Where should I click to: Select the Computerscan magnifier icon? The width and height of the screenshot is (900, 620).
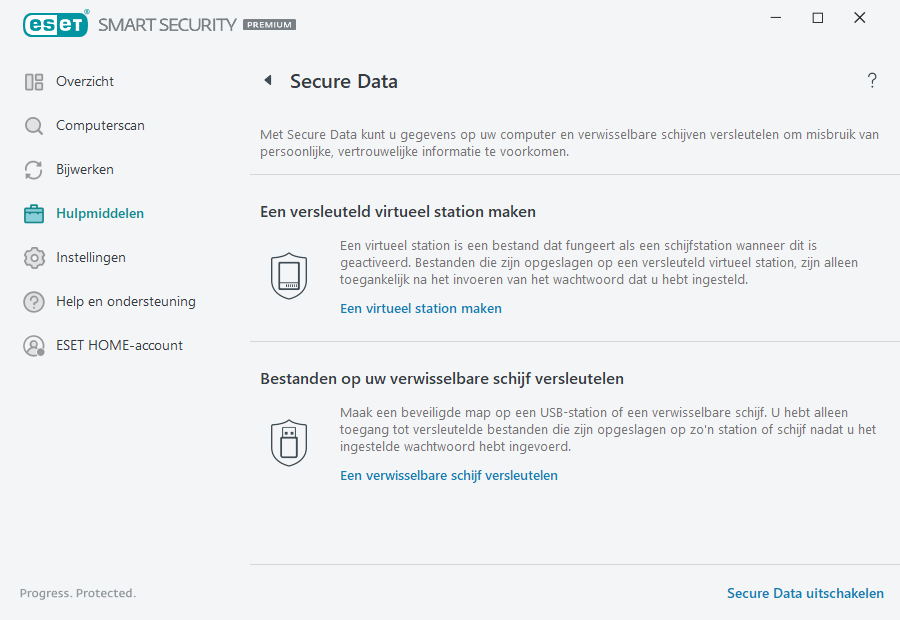click(33, 125)
